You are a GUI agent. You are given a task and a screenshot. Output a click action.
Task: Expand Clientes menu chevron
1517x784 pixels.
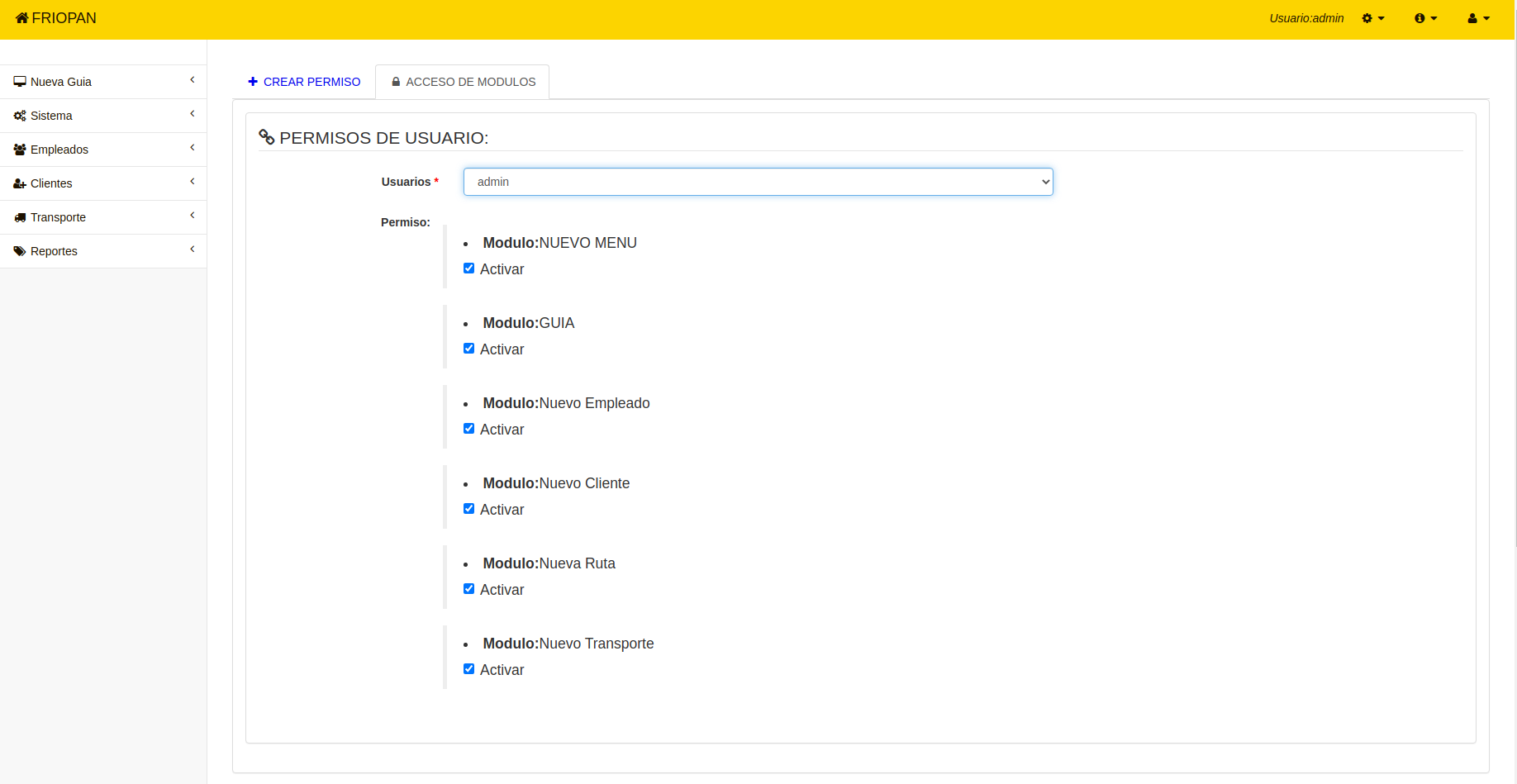193,182
